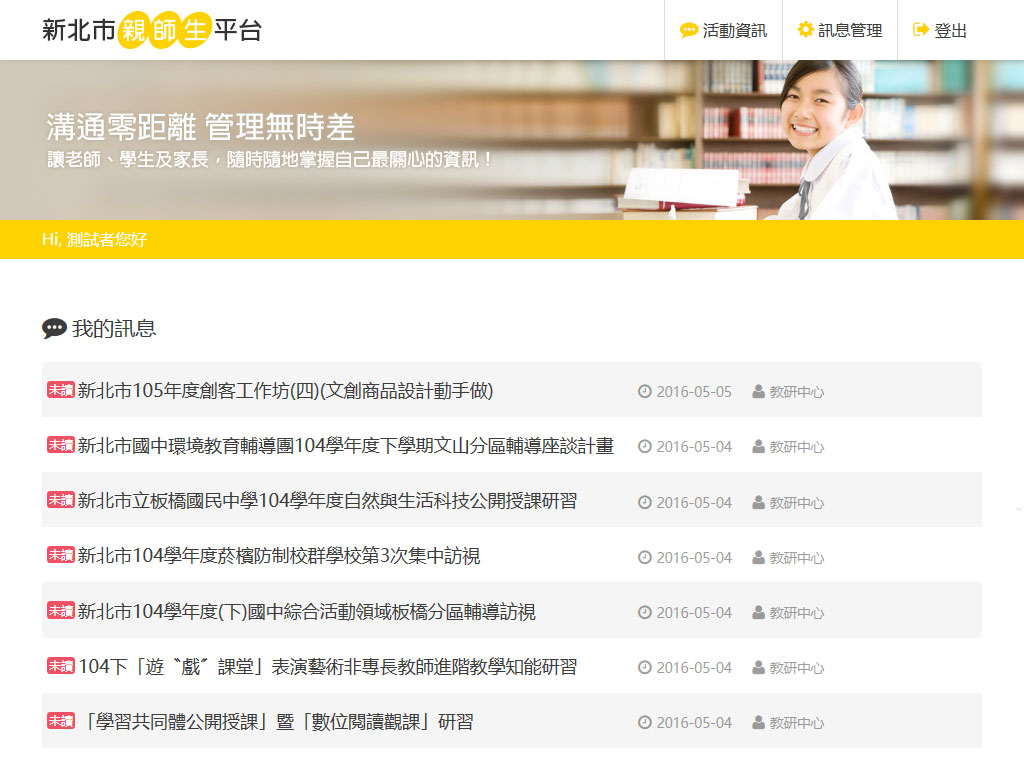Click the 未讀 badge on 環境教育輔導團 row
Screen dimensions: 1024x768
(x=61, y=445)
